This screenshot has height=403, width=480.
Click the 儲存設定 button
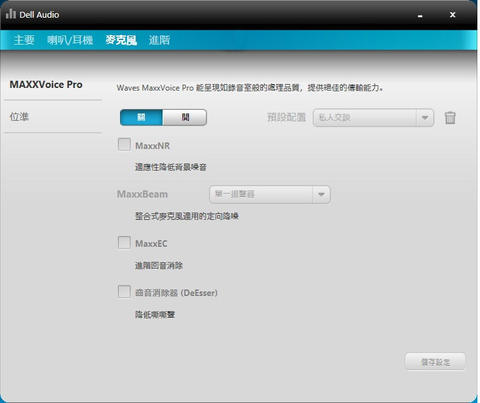tap(435, 362)
